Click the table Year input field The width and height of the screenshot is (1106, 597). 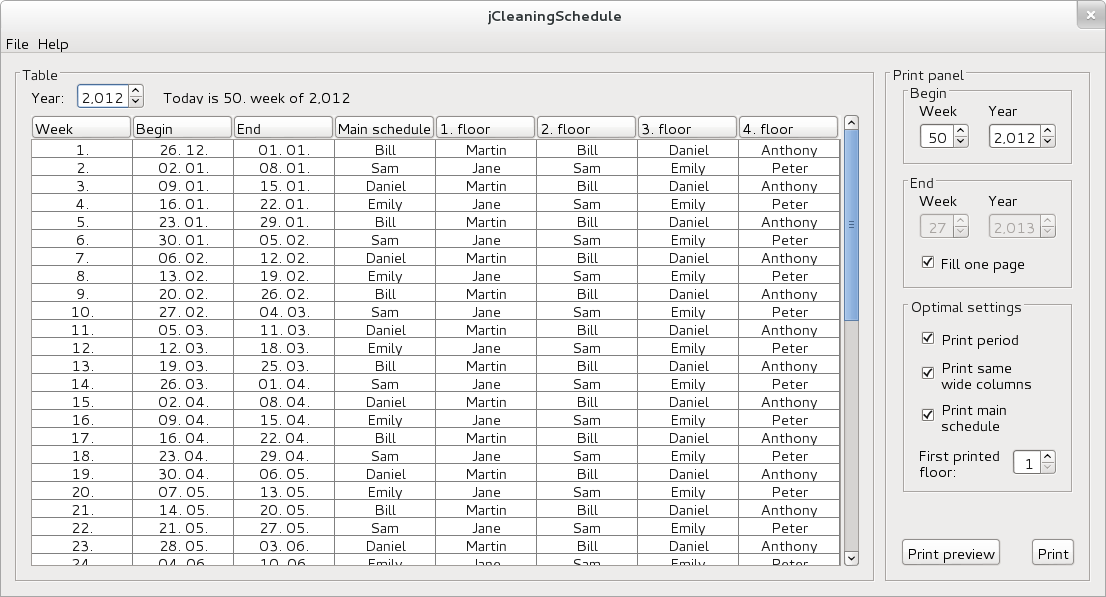point(103,97)
